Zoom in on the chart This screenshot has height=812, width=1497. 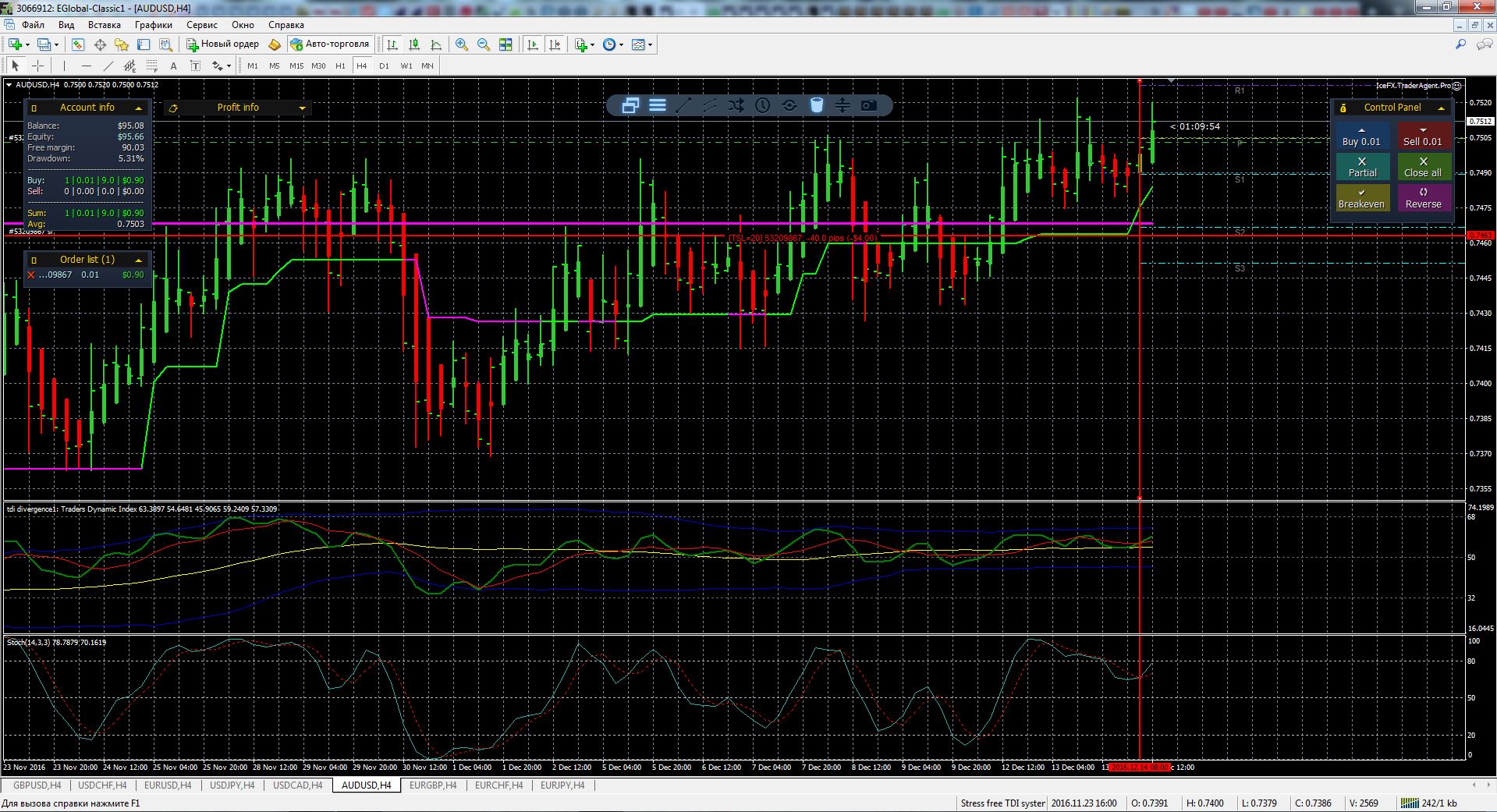pyautogui.click(x=462, y=44)
